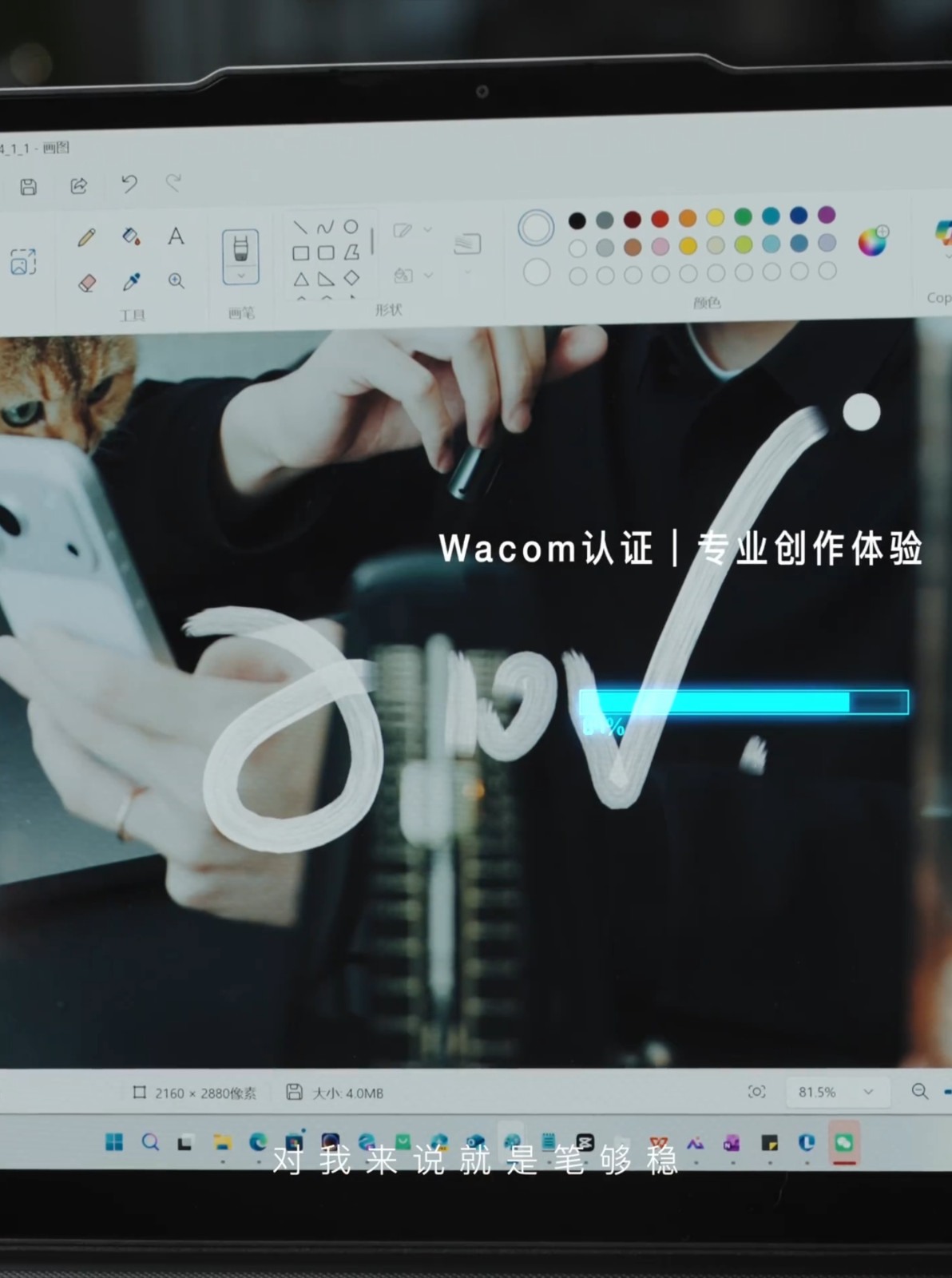Pick the Color picker eyedropper tool
The width and height of the screenshot is (952, 1278).
coord(132,281)
